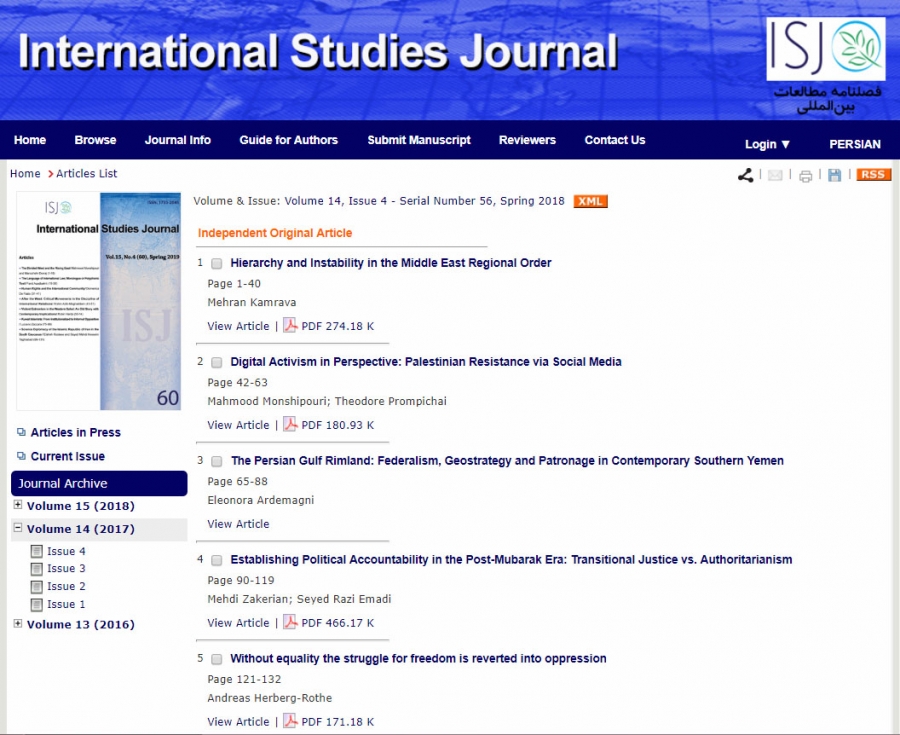Viewport: 900px width, 735px height.
Task: Click author name Eleonora Ardemagni
Action: (261, 500)
